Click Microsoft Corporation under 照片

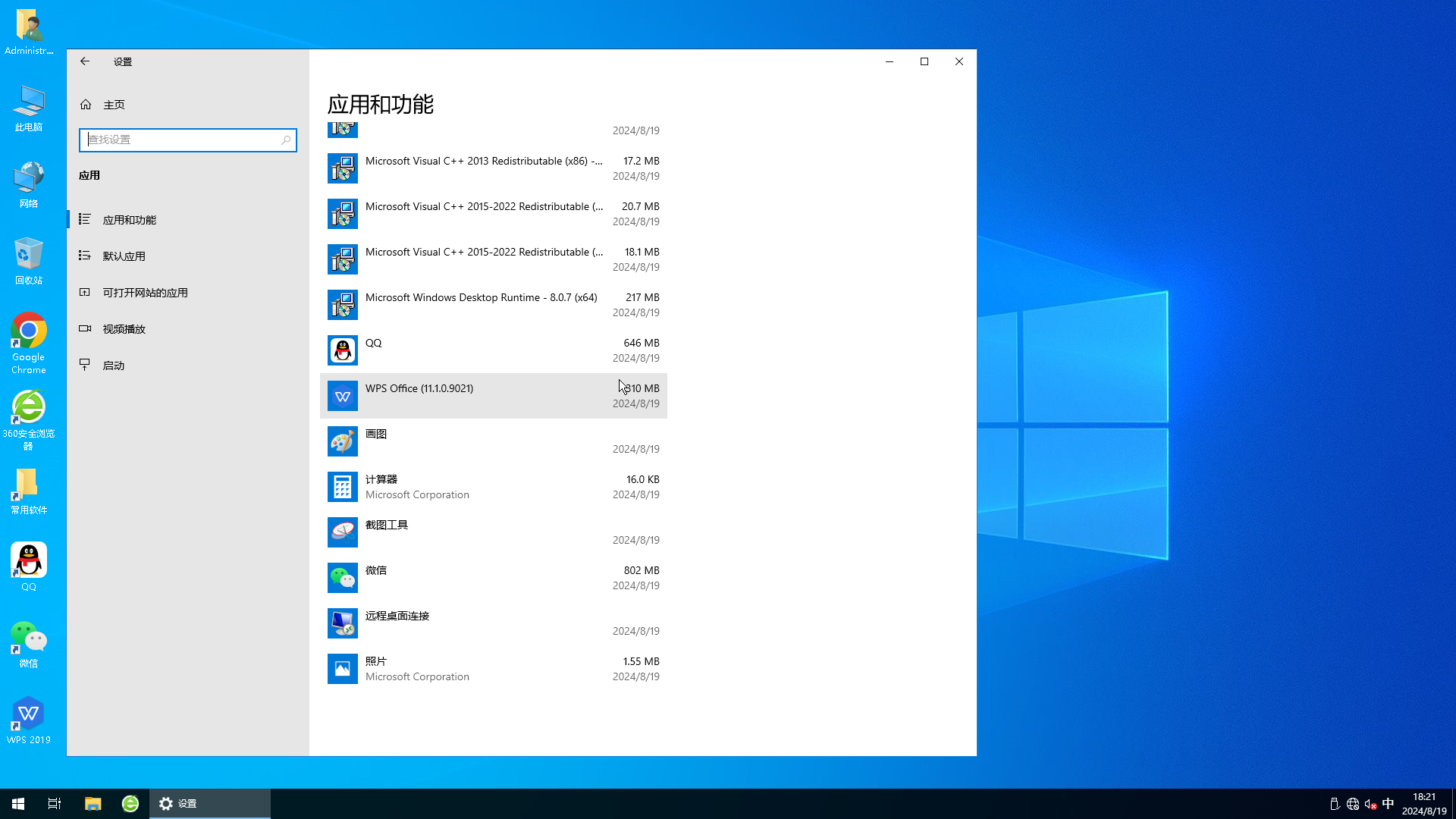tap(417, 676)
